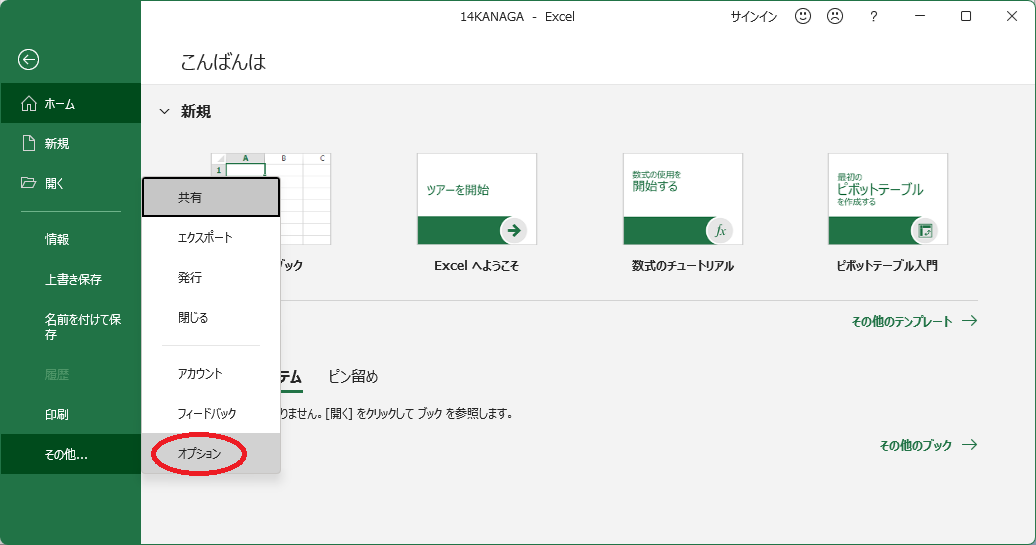The height and width of the screenshot is (545, 1036).
Task: Click the 14KANAGA - Excel window title
Action: [x=517, y=17]
